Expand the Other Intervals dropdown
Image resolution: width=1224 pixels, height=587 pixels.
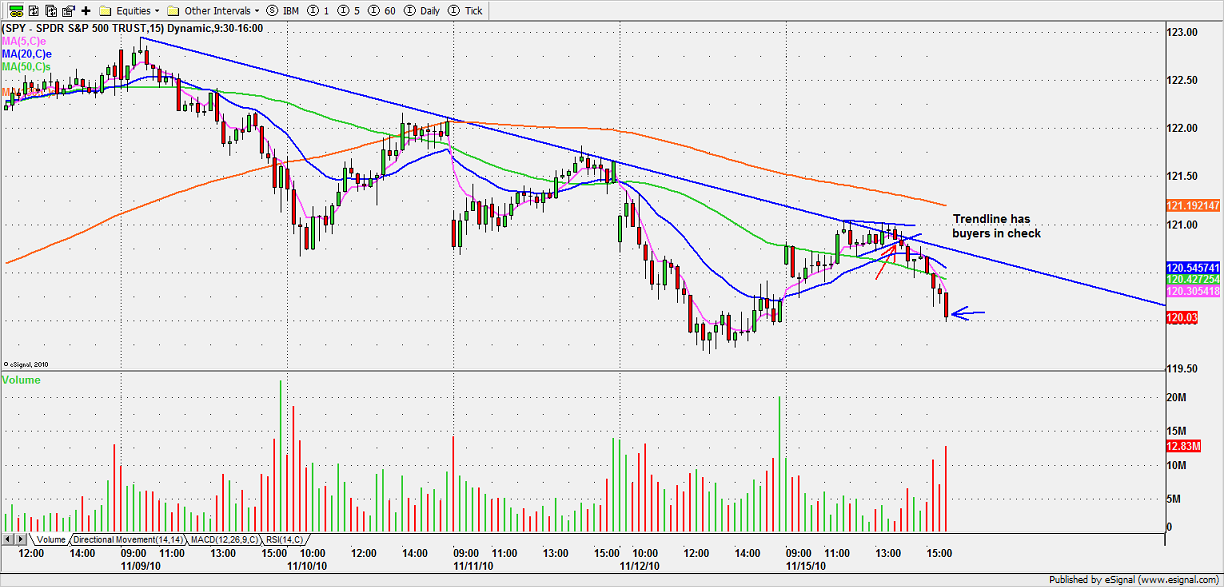point(212,11)
